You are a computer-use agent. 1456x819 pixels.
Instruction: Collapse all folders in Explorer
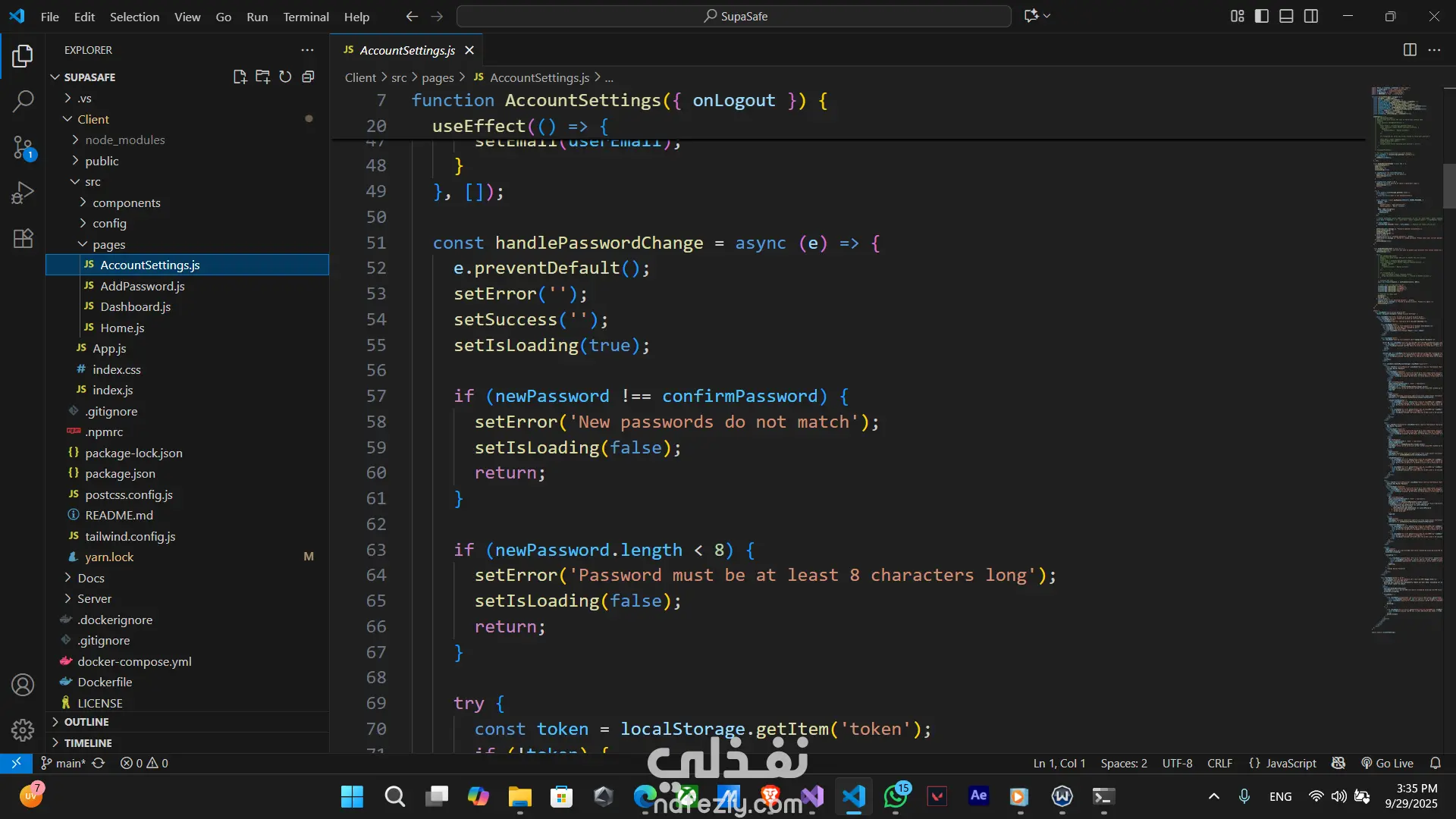[308, 77]
